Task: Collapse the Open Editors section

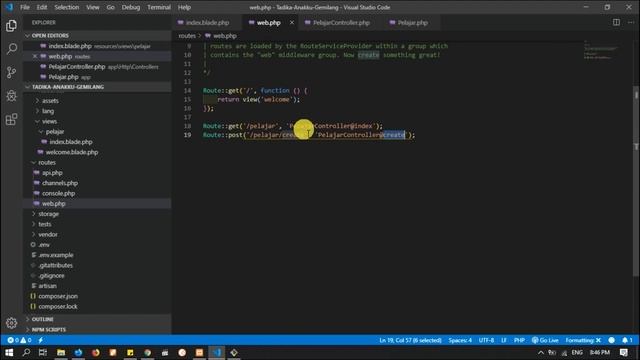Action: tap(97, 36)
